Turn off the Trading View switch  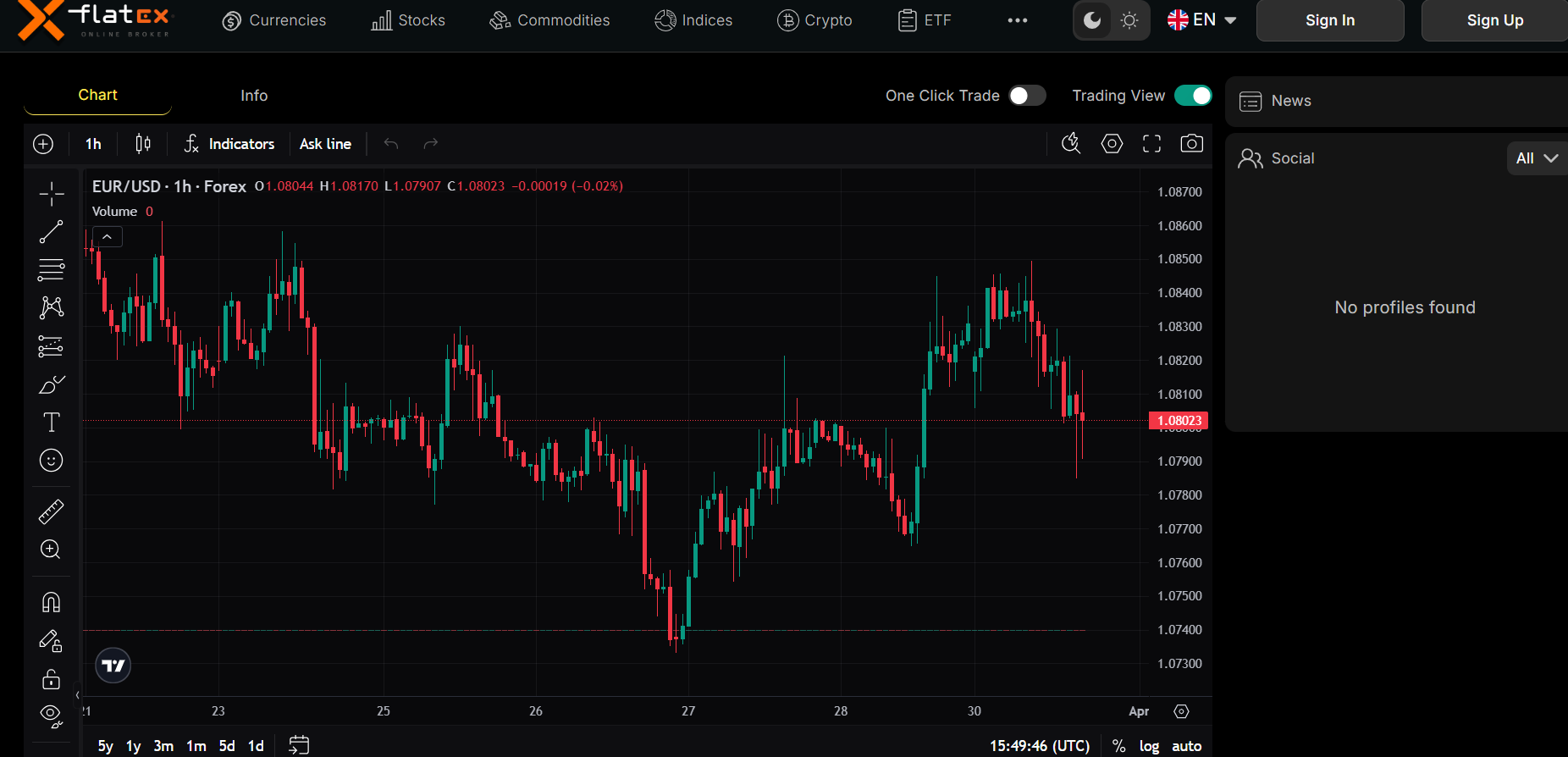tap(1192, 96)
